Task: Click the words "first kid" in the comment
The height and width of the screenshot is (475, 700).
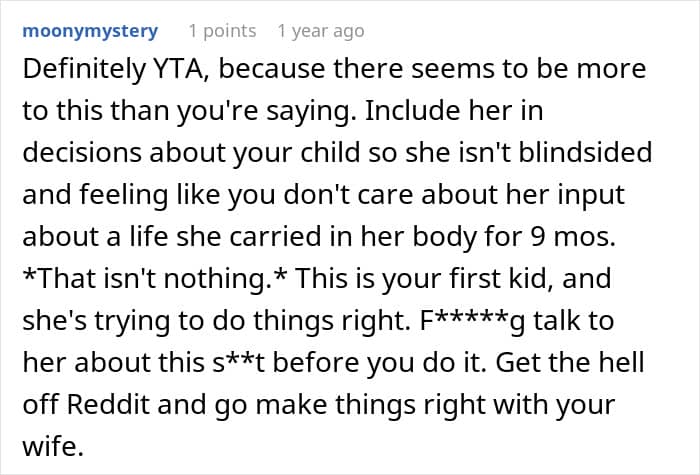Action: click(x=498, y=278)
